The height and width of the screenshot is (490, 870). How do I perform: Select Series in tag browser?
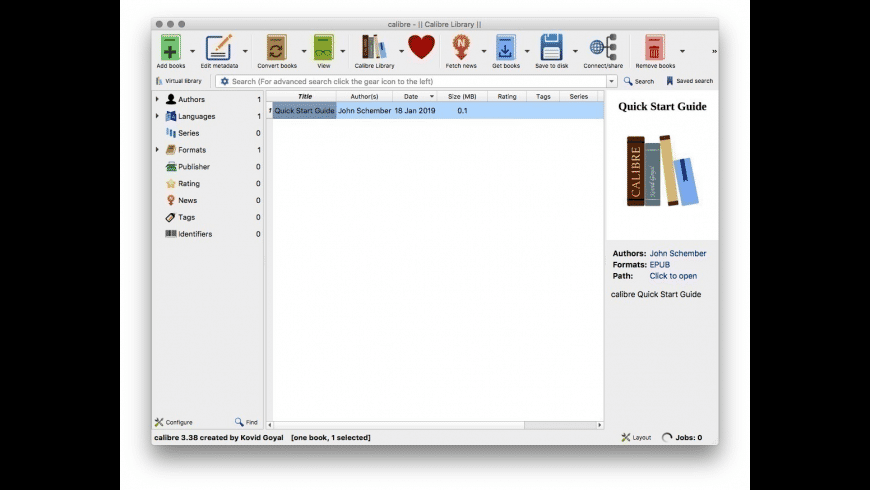pyautogui.click(x=189, y=133)
